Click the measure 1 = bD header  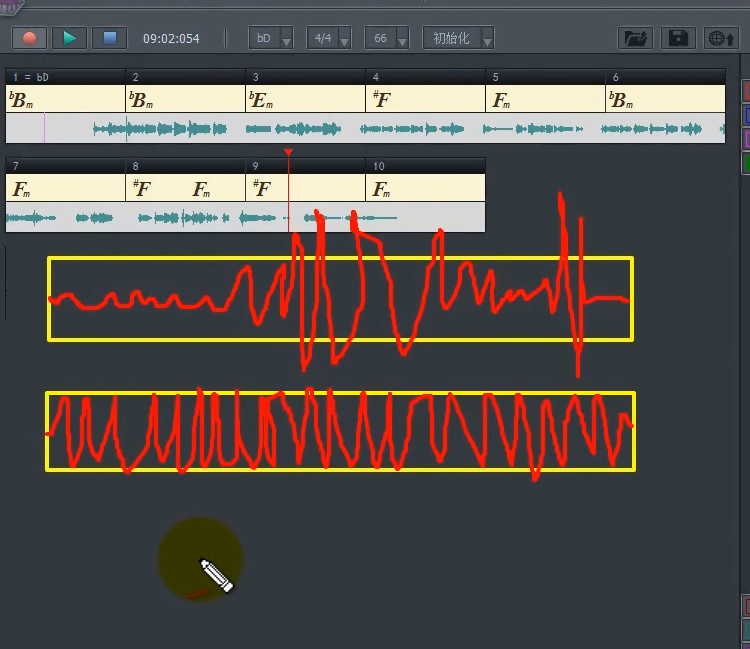[x=66, y=77]
